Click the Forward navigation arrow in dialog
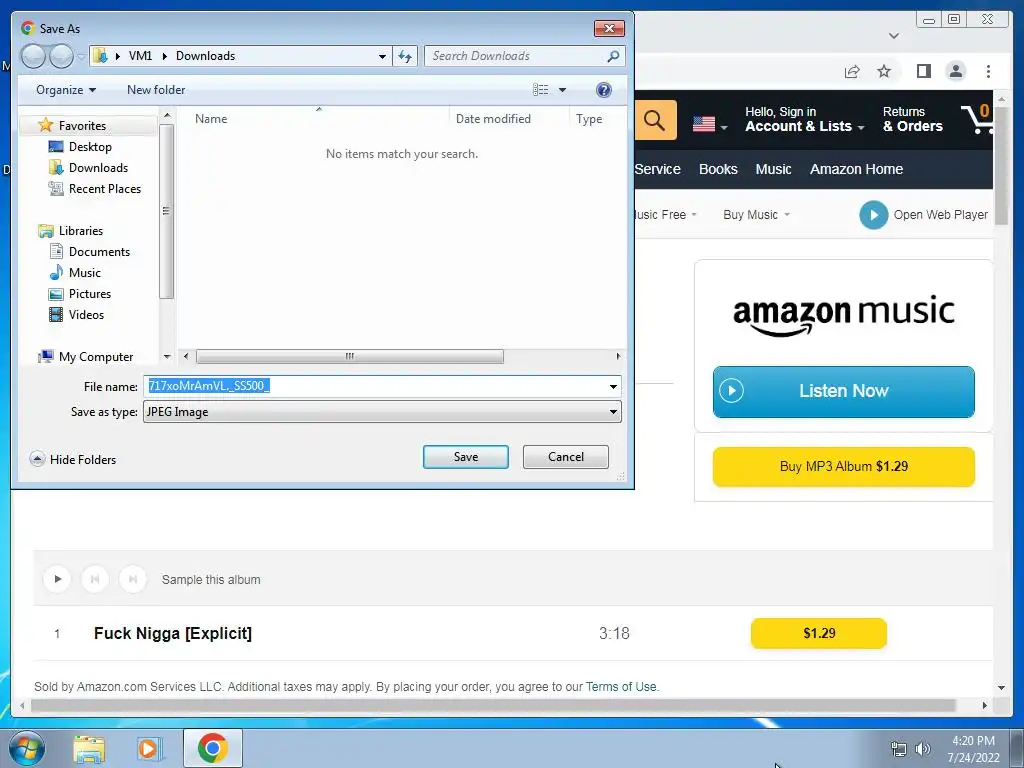 pos(61,57)
